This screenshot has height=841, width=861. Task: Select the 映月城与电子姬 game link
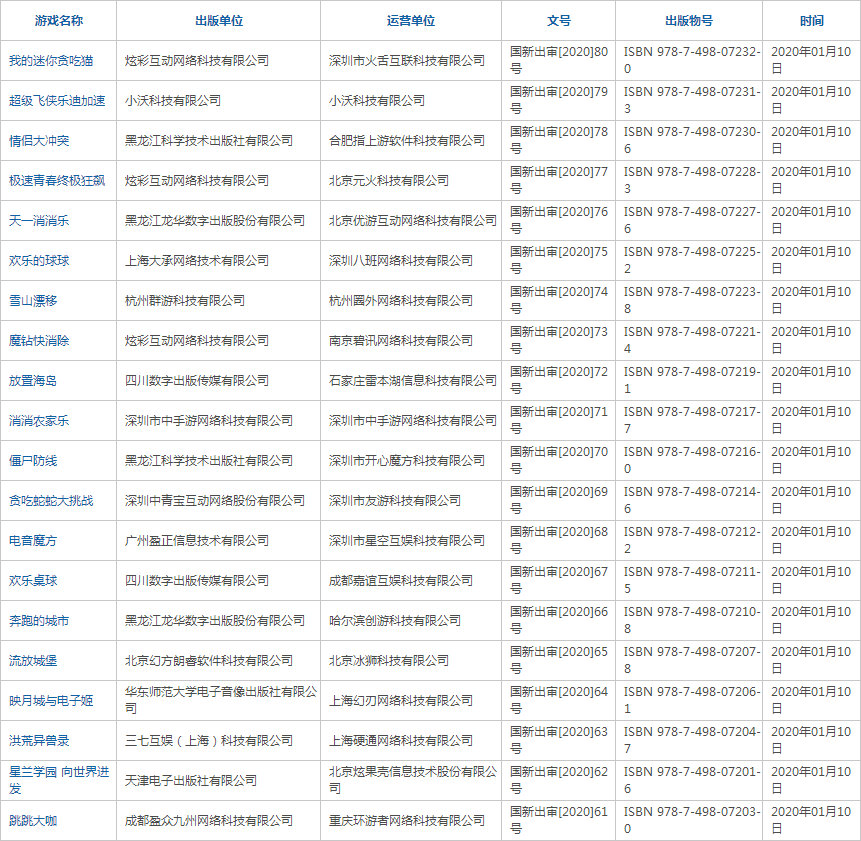[x=51, y=701]
